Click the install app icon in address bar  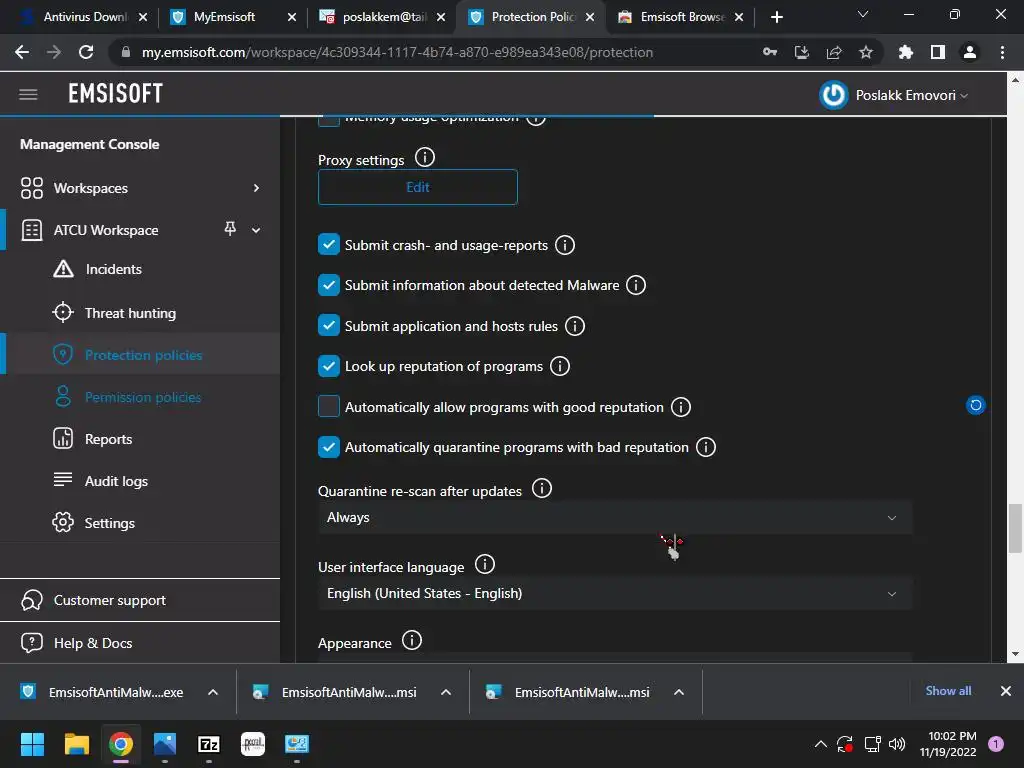tap(802, 52)
